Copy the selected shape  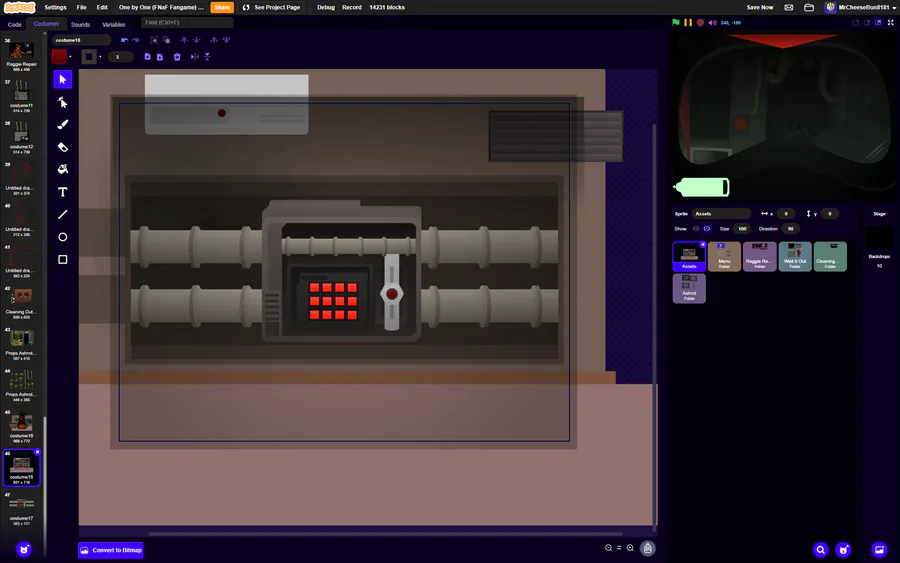pos(148,57)
